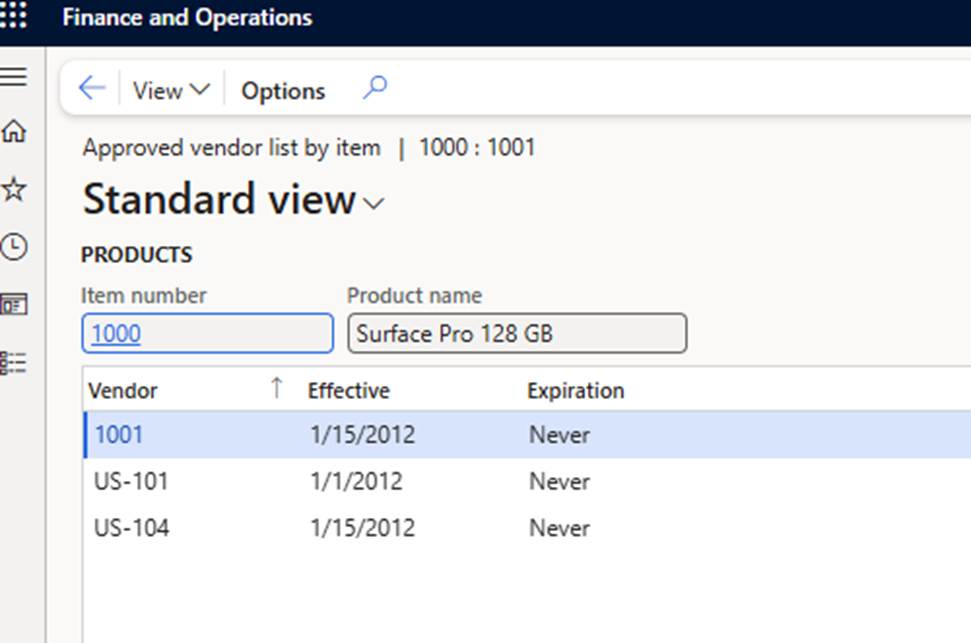971x643 pixels.
Task: Click the Product name field
Action: click(x=516, y=334)
